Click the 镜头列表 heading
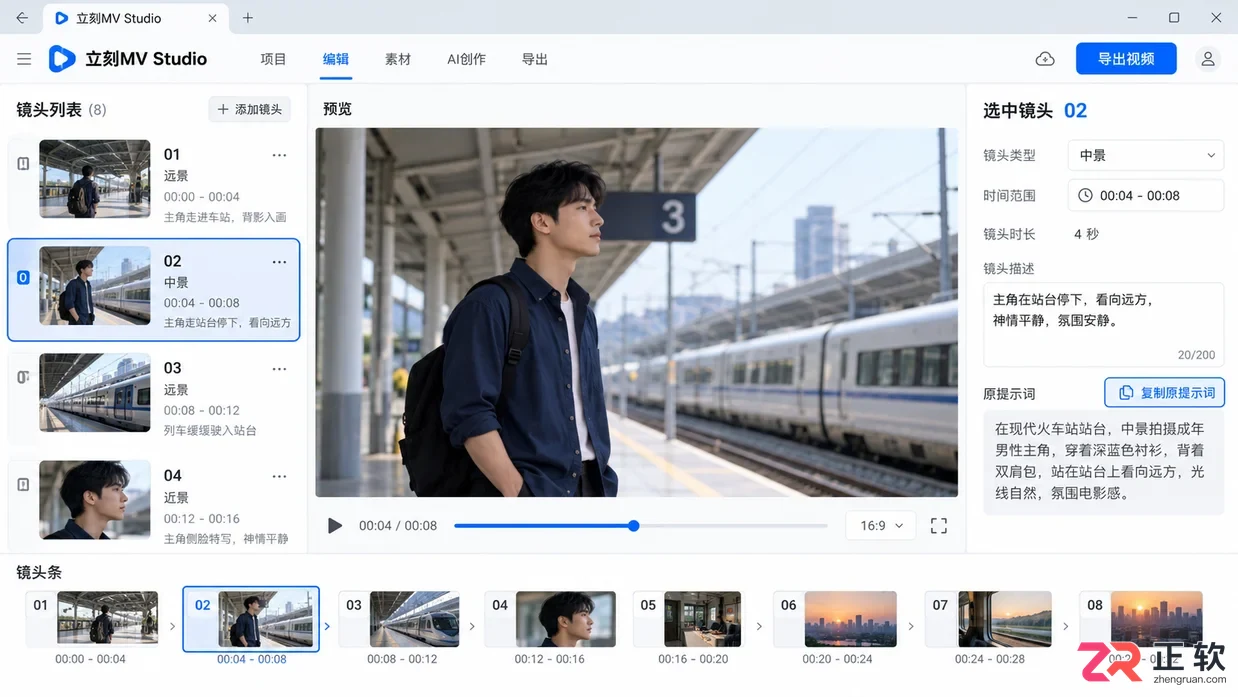This screenshot has height=697, width=1238. click(x=49, y=109)
